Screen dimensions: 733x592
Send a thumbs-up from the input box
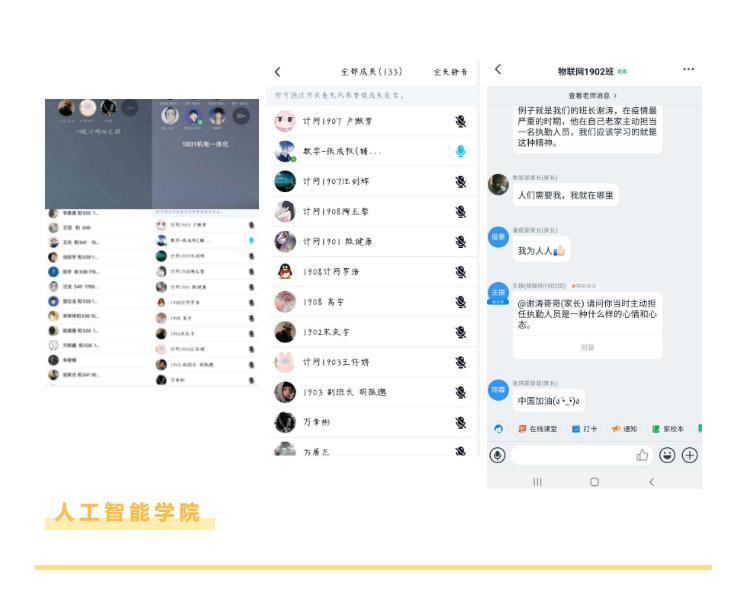642,455
